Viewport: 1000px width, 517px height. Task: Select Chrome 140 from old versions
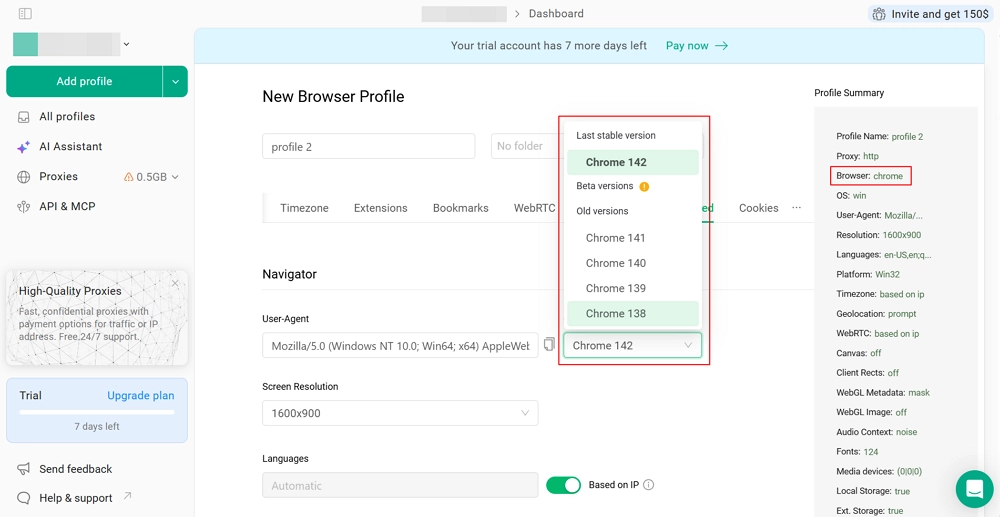point(616,263)
